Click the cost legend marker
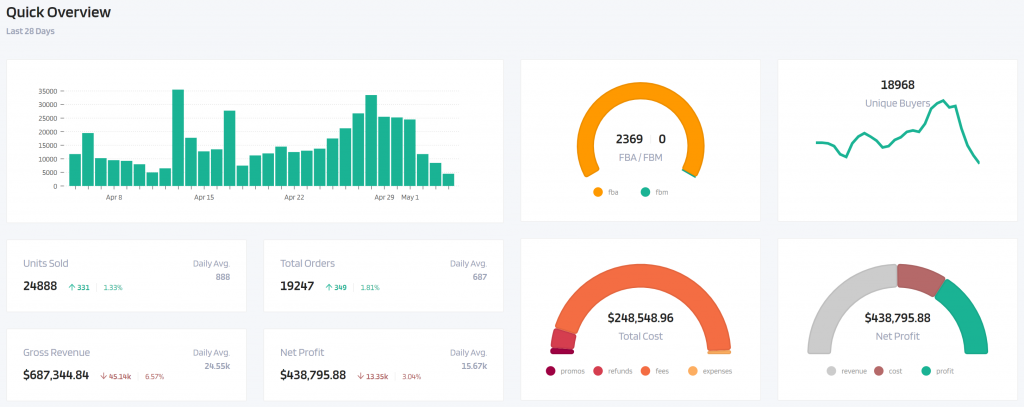Viewport: 1024px width, 407px height. tap(879, 371)
